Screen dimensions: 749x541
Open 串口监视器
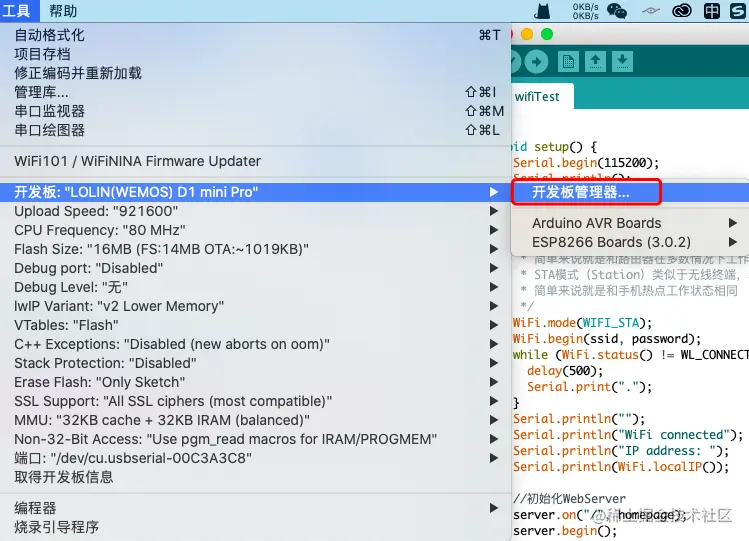click(x=256, y=111)
